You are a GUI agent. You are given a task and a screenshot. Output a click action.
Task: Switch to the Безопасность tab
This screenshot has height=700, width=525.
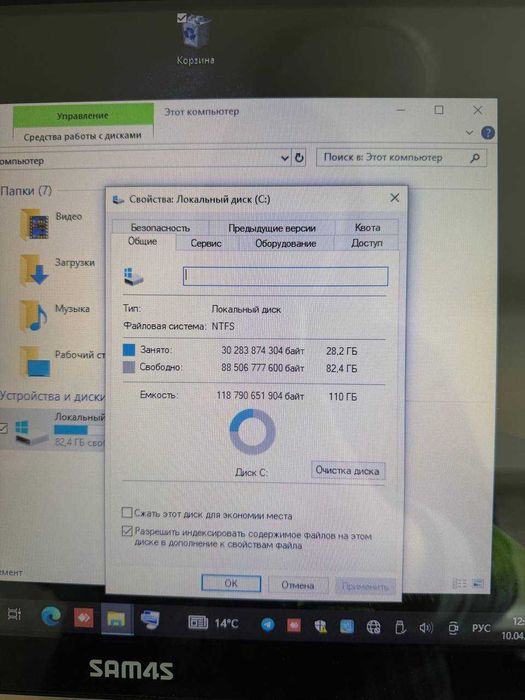[x=160, y=228]
